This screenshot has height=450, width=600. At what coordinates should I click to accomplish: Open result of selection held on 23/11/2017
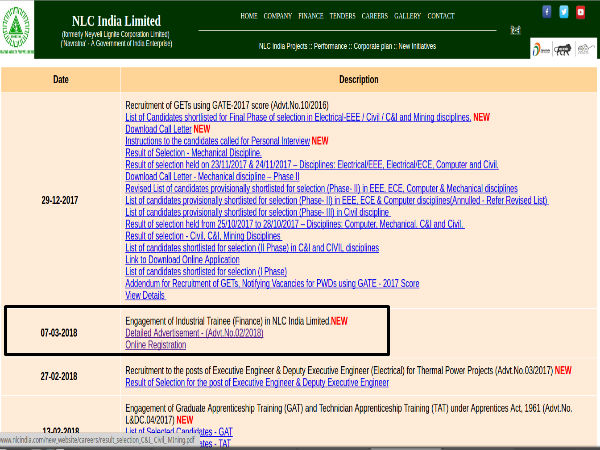point(312,165)
